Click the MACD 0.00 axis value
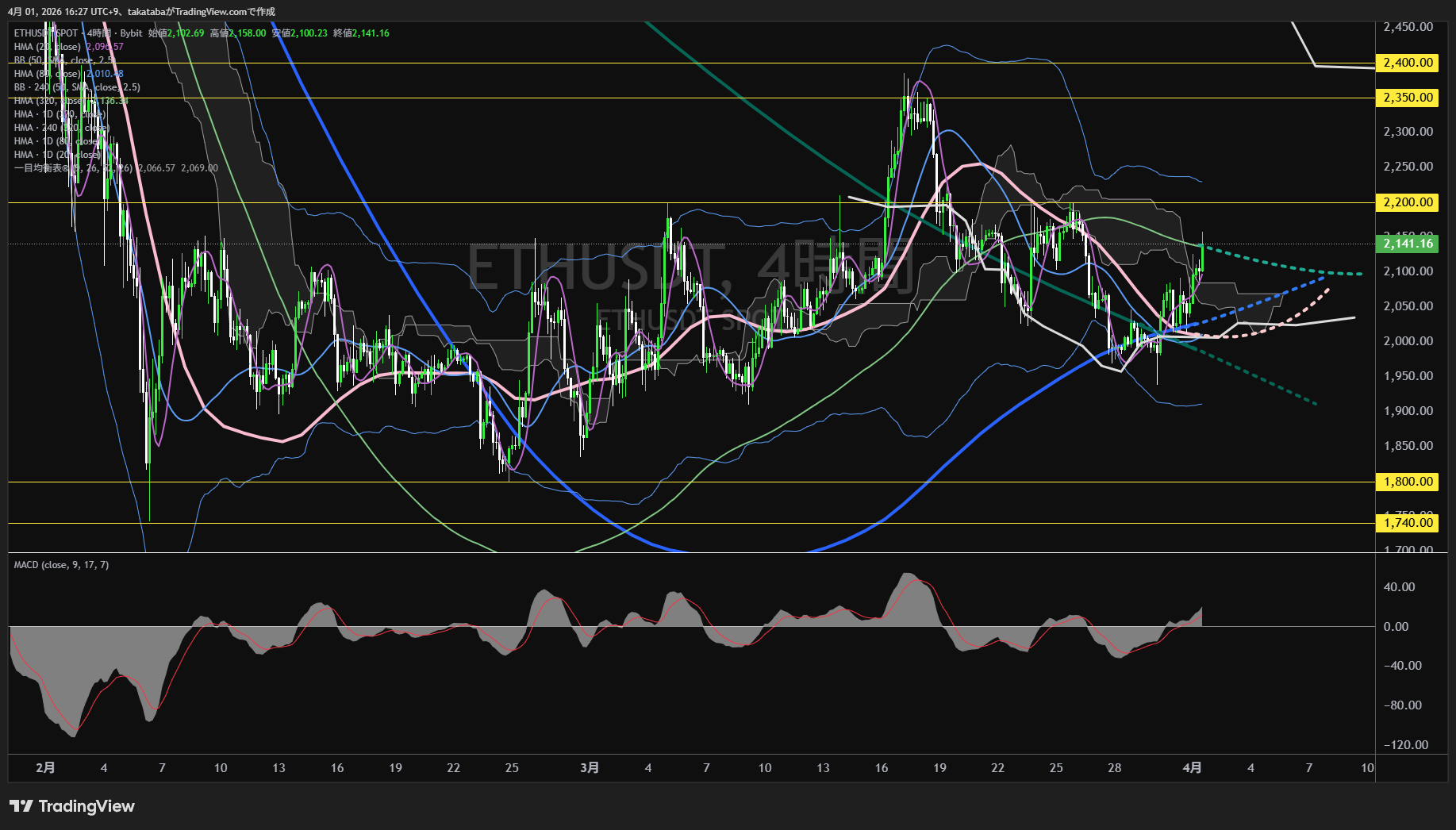 (1396, 626)
